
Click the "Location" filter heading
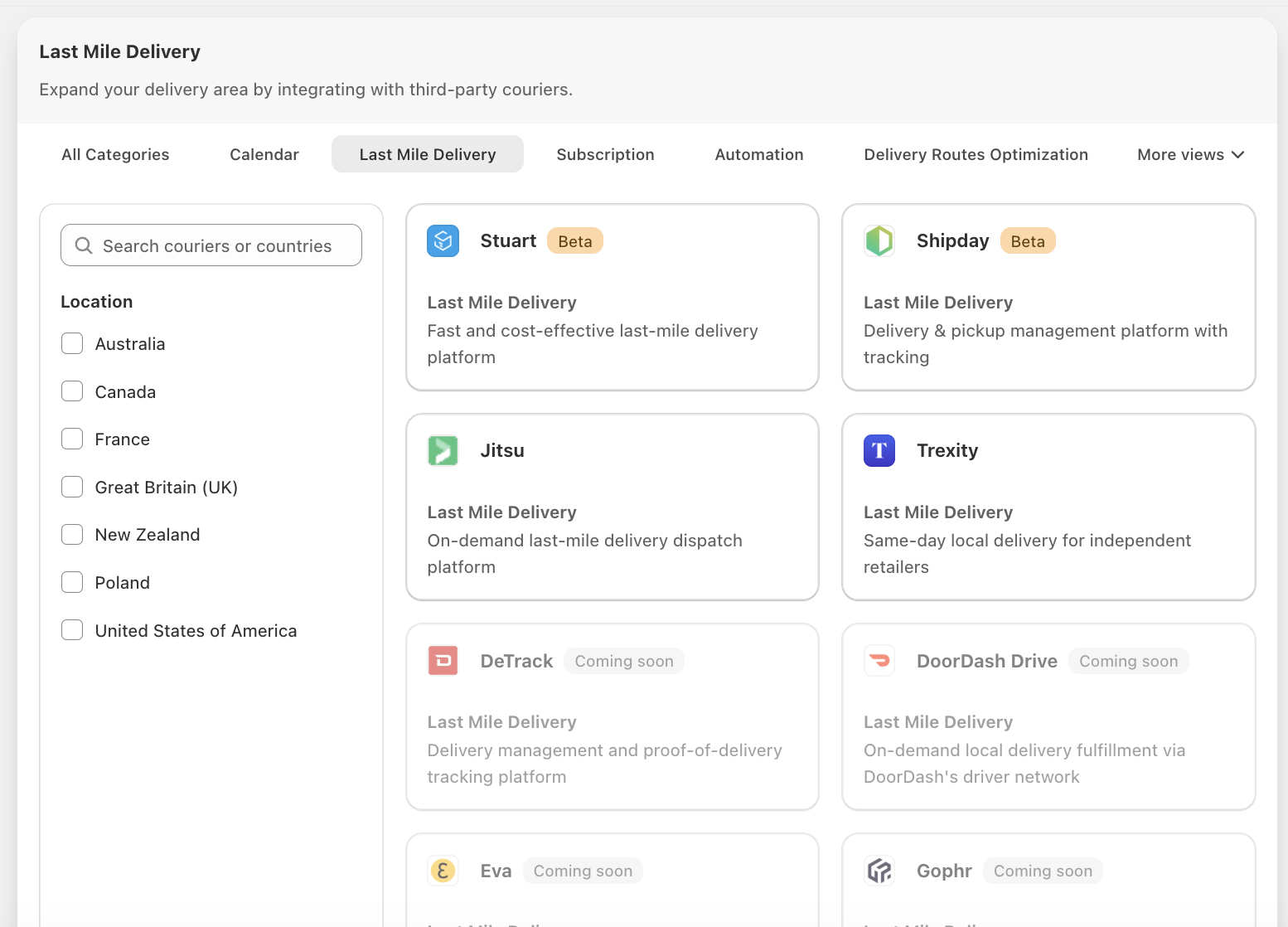point(97,302)
